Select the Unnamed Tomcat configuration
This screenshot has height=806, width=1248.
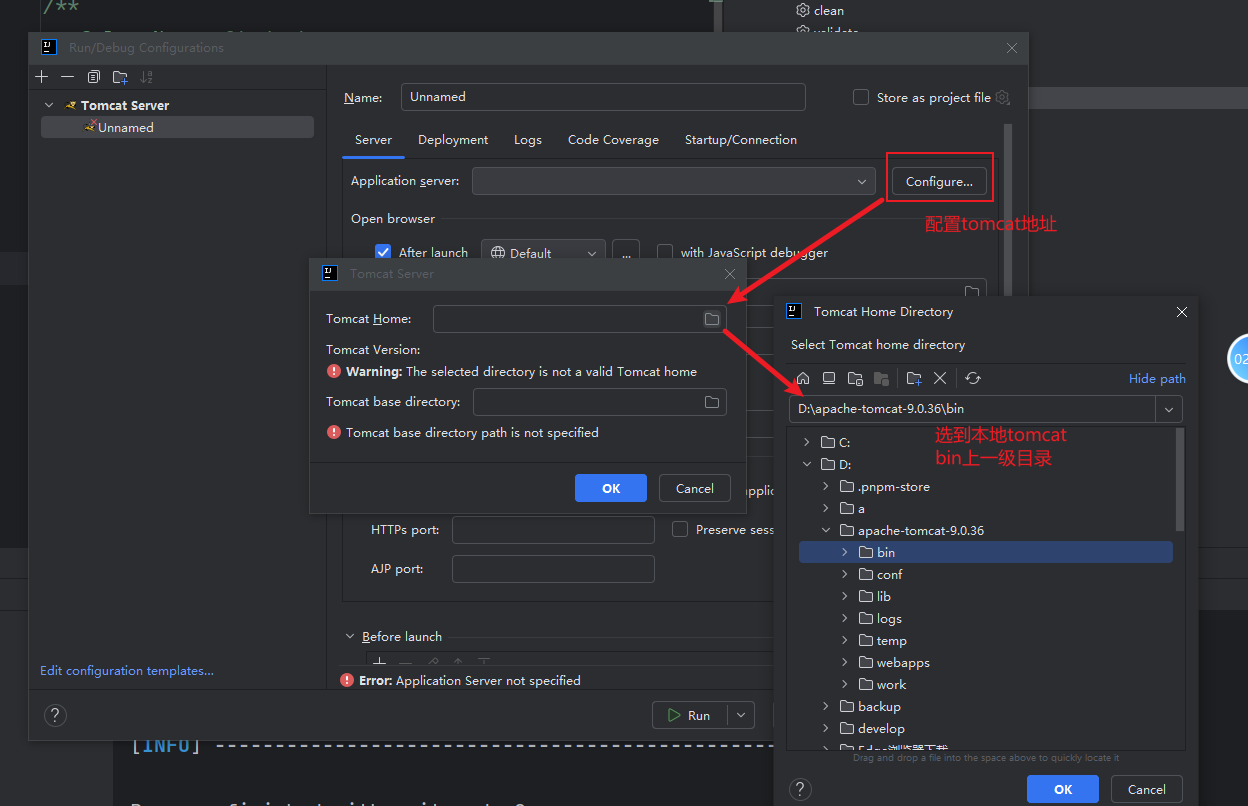tap(177, 127)
